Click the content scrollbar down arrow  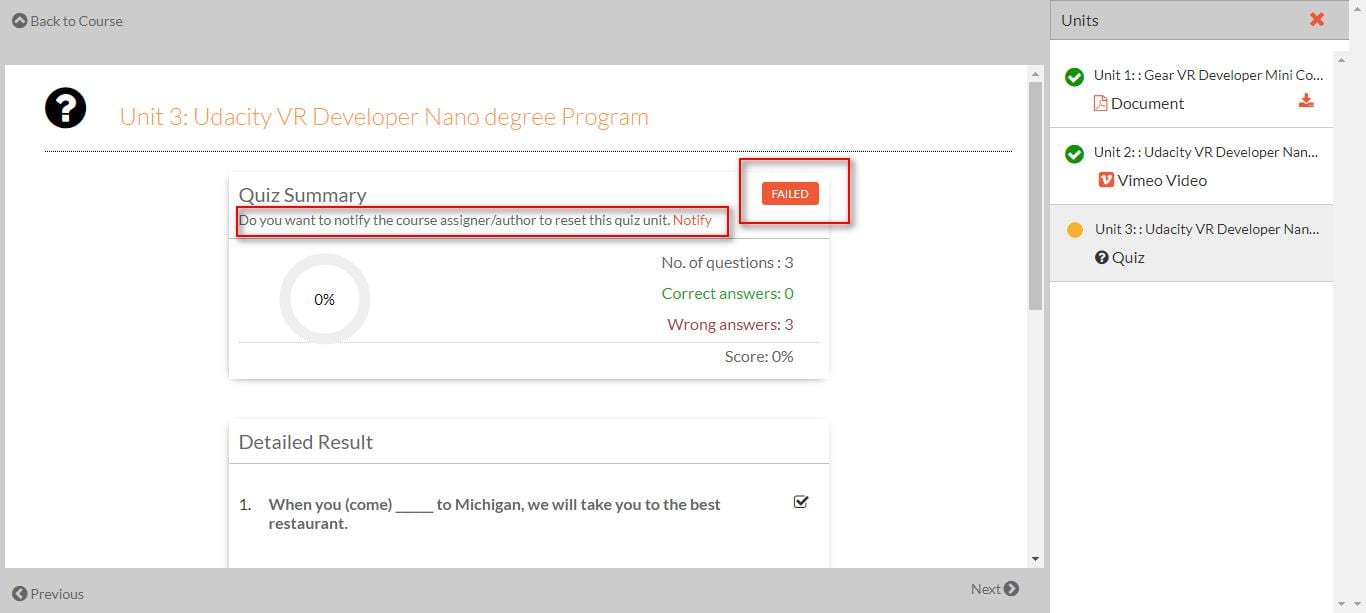pos(1035,559)
